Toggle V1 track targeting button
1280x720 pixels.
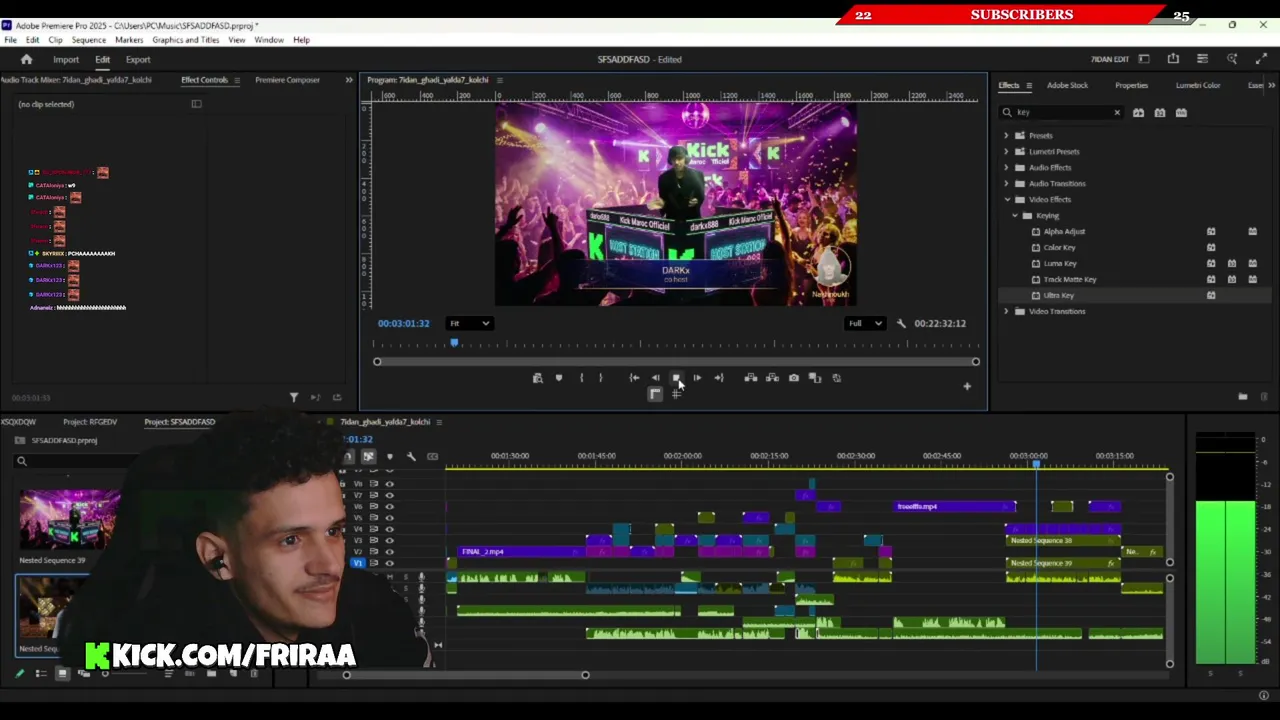(358, 563)
